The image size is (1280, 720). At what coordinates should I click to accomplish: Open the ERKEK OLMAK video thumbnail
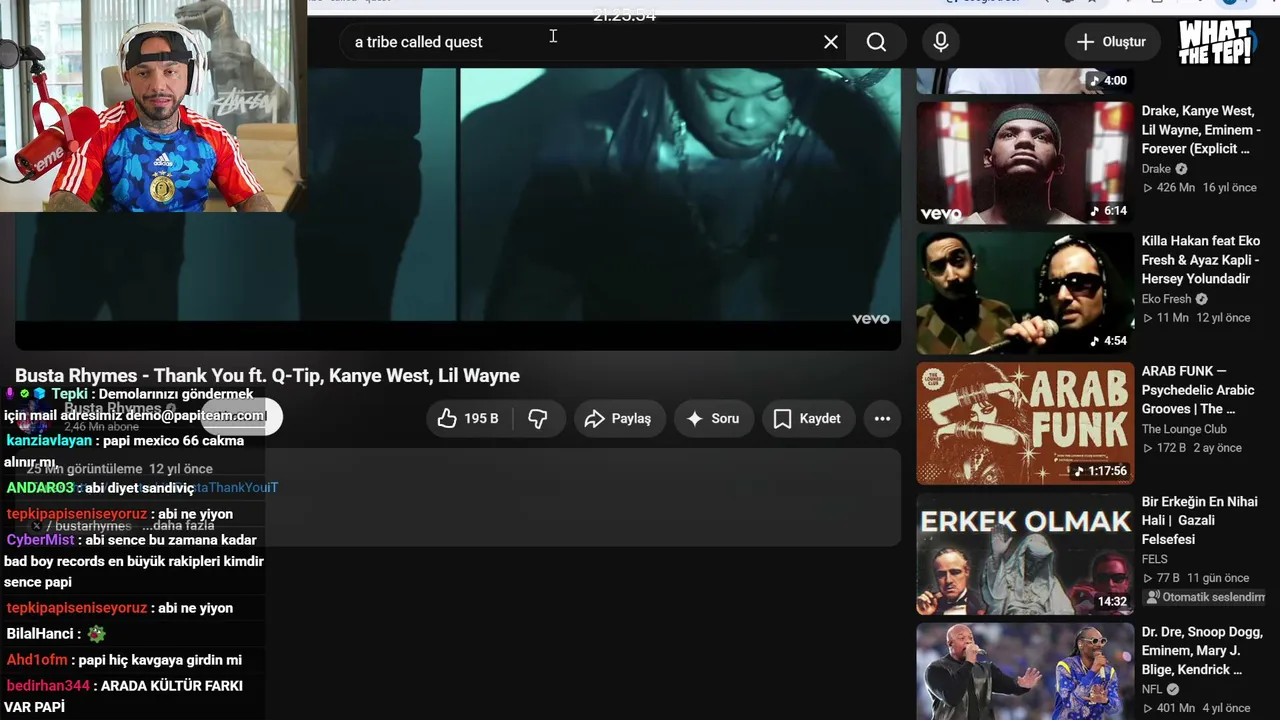coord(1025,554)
